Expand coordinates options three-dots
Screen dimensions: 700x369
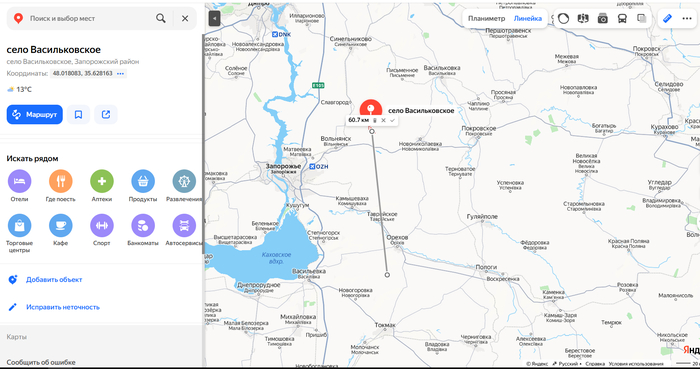(x=121, y=74)
